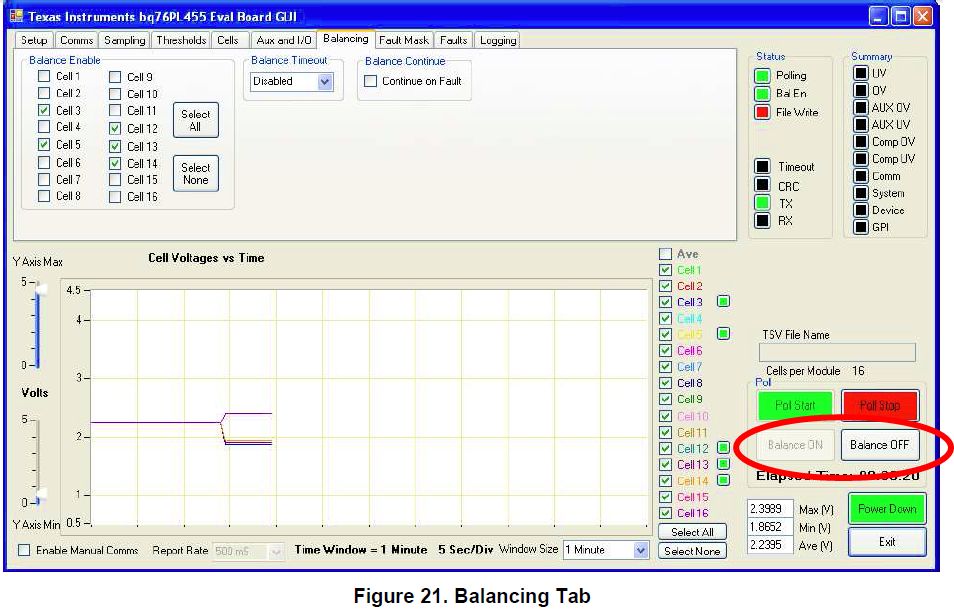The height and width of the screenshot is (609, 954).
Task: Switch to the Faults tab
Action: tap(454, 40)
